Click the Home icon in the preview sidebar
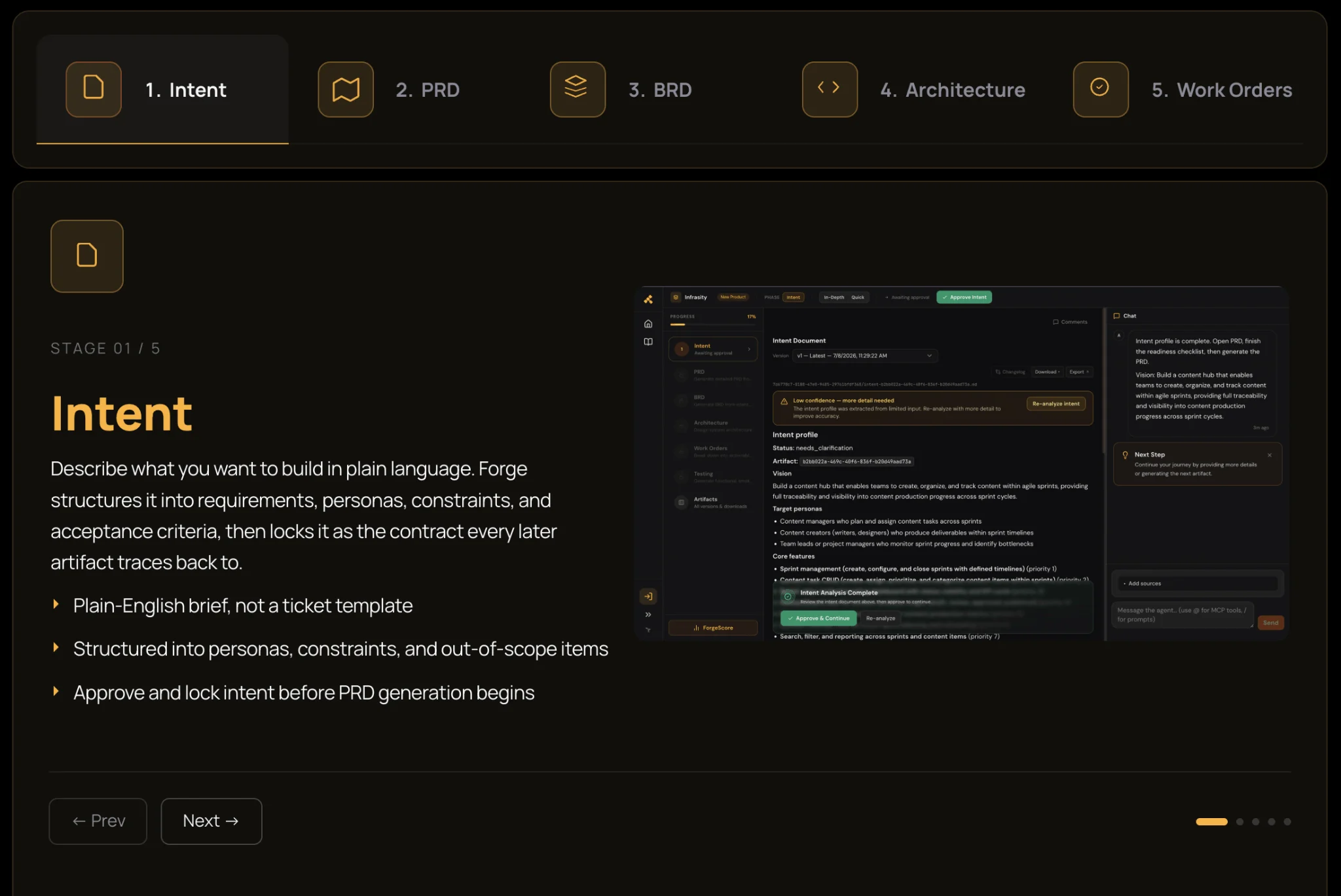The image size is (1341, 896). pos(648,323)
